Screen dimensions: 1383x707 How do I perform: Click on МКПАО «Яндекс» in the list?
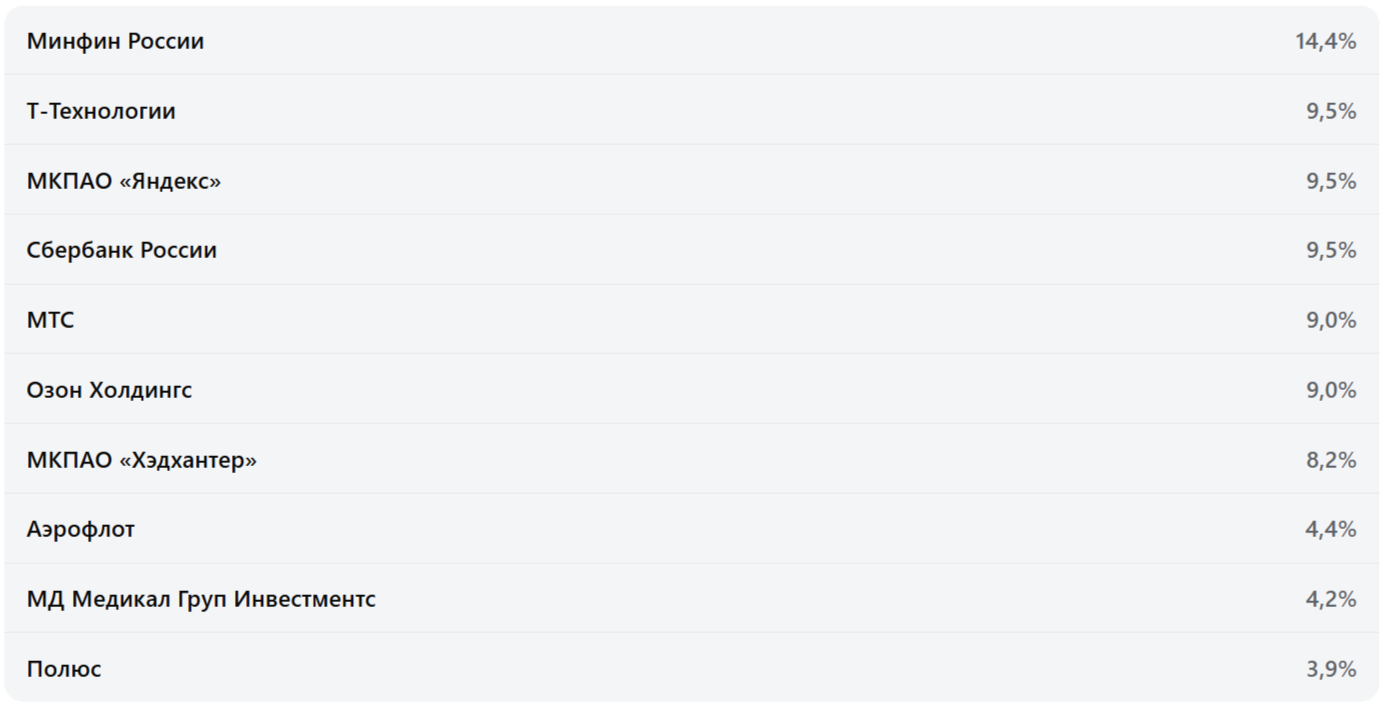pos(124,181)
